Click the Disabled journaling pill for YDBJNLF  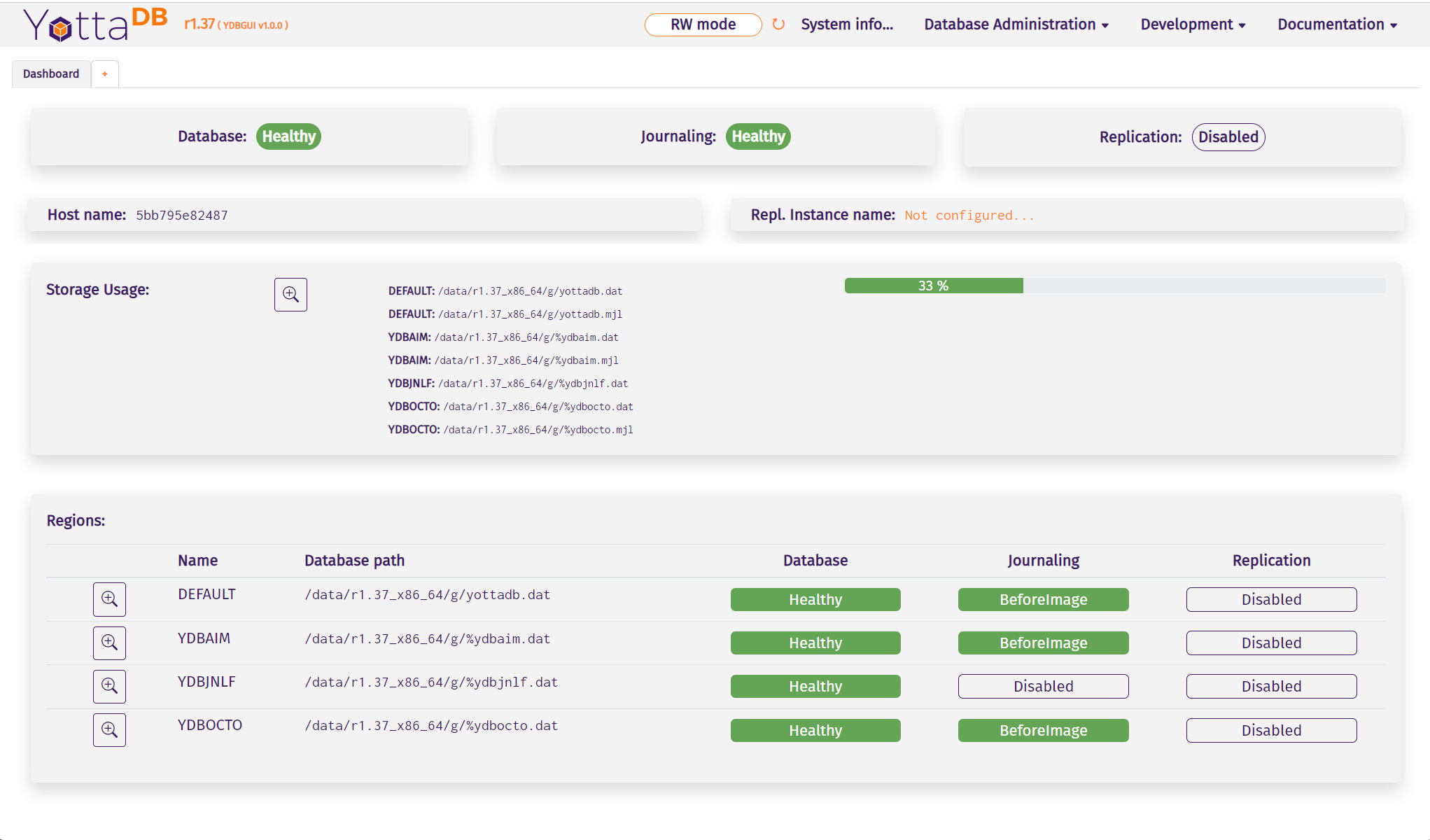pyautogui.click(x=1043, y=687)
